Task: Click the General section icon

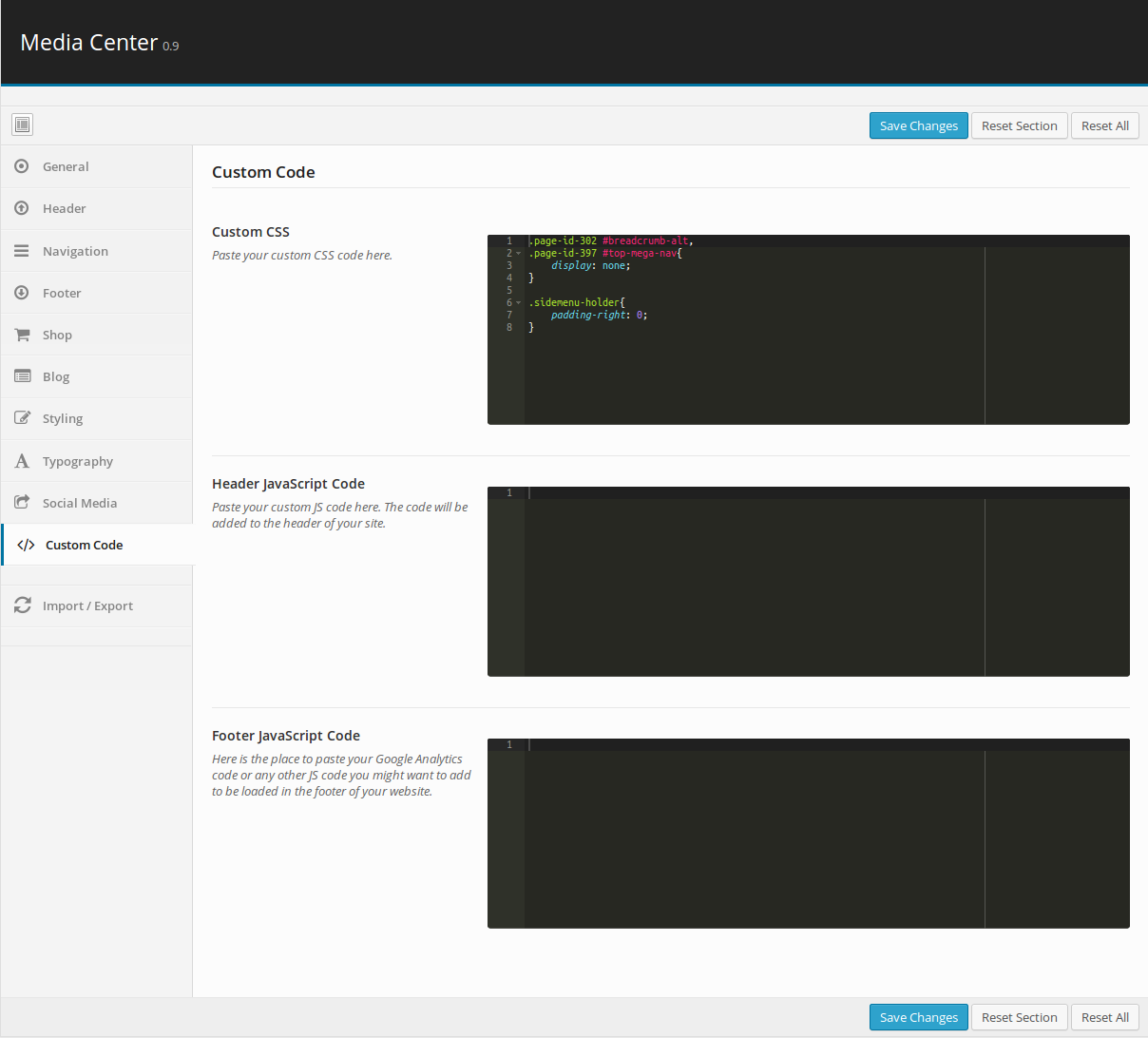Action: tap(22, 166)
